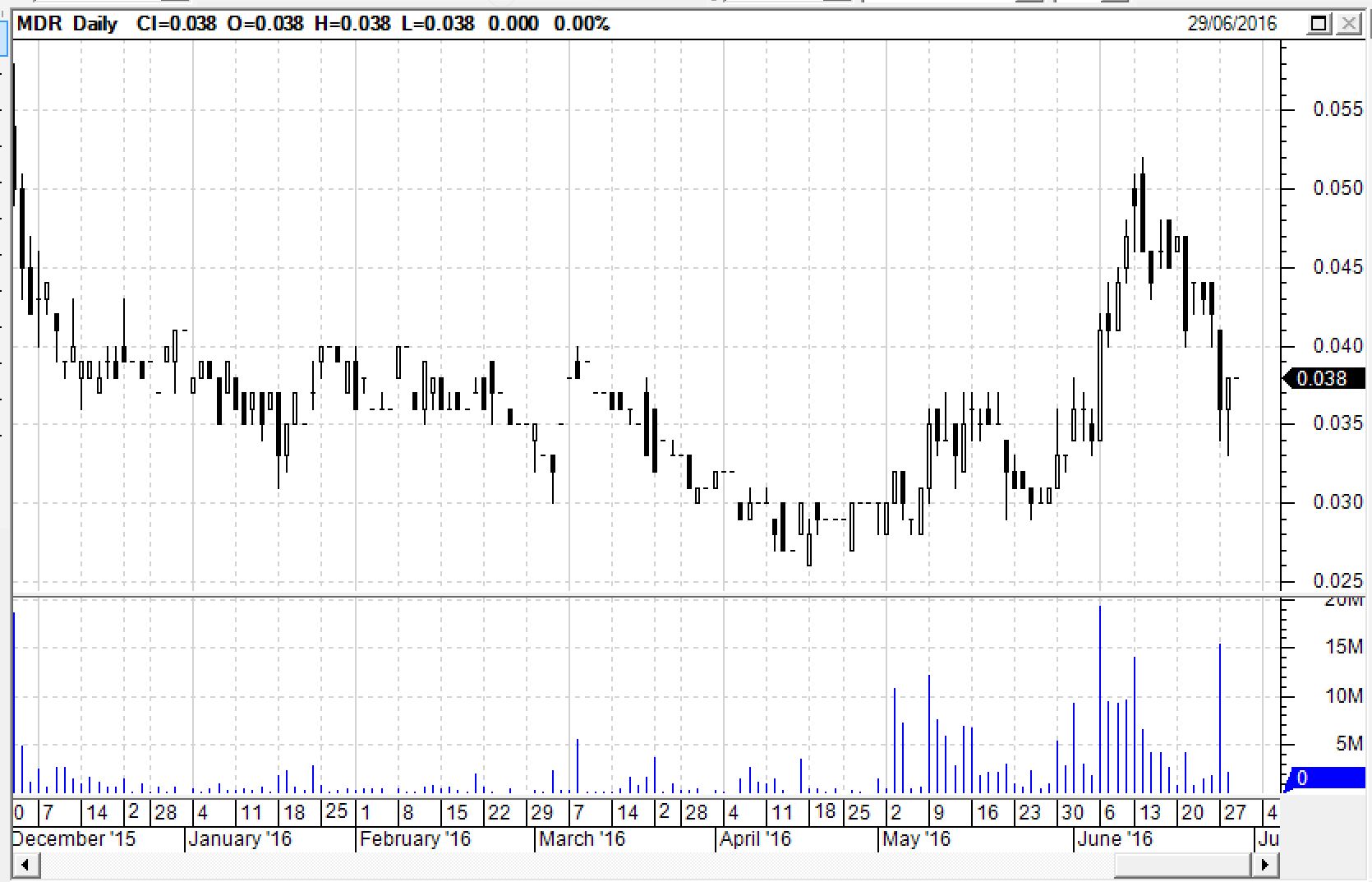Click the O=0.038 open value
1372x882 pixels.
[x=265, y=24]
